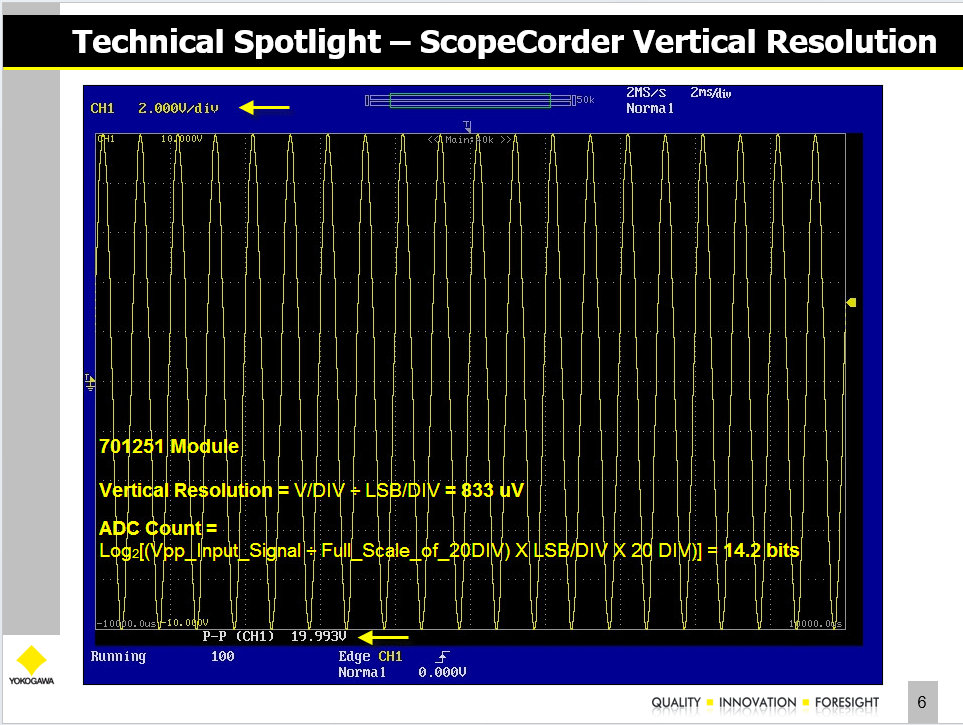Click the Main:10k display label

point(470,139)
